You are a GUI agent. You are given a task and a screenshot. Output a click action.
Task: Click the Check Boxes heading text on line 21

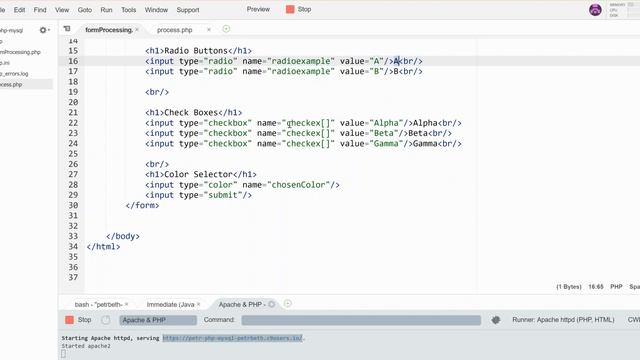(191, 113)
